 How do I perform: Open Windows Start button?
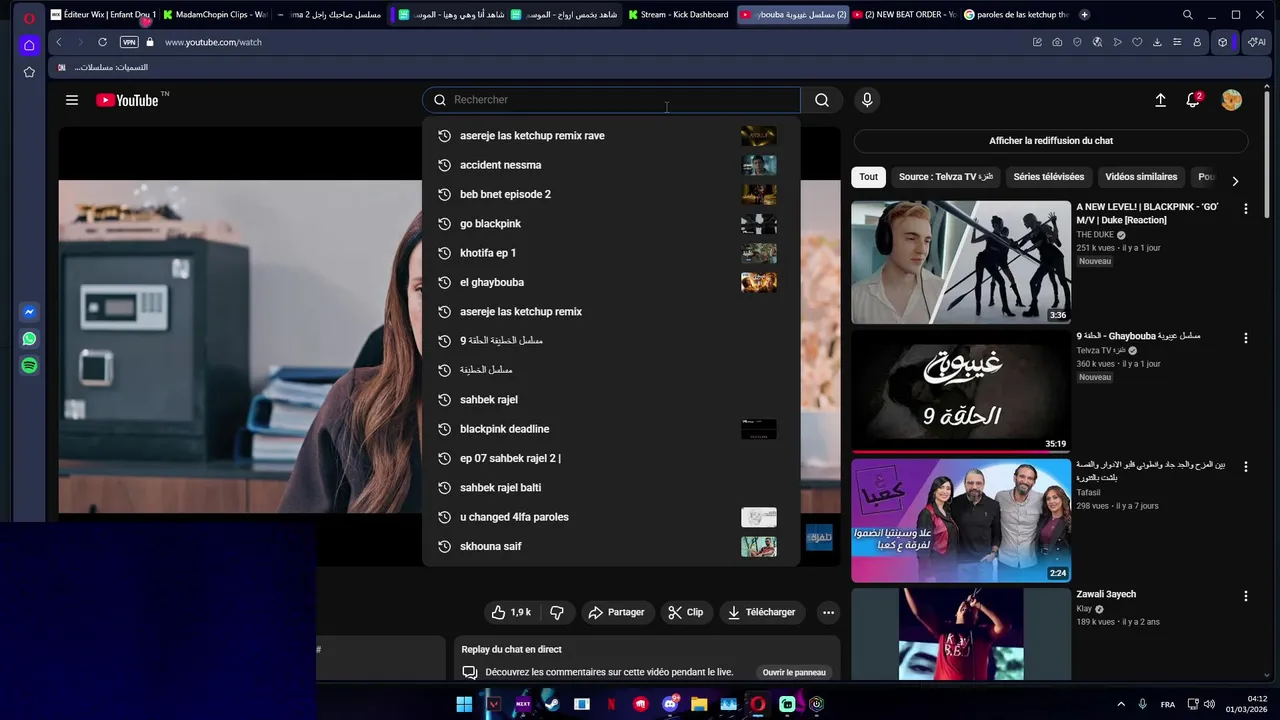(x=464, y=704)
